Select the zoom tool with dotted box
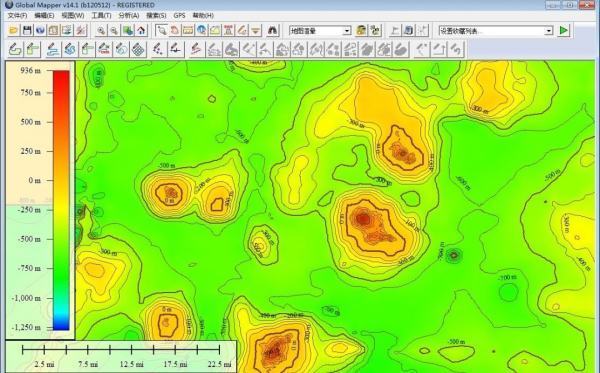This screenshot has width=600, height=373. coord(161,30)
